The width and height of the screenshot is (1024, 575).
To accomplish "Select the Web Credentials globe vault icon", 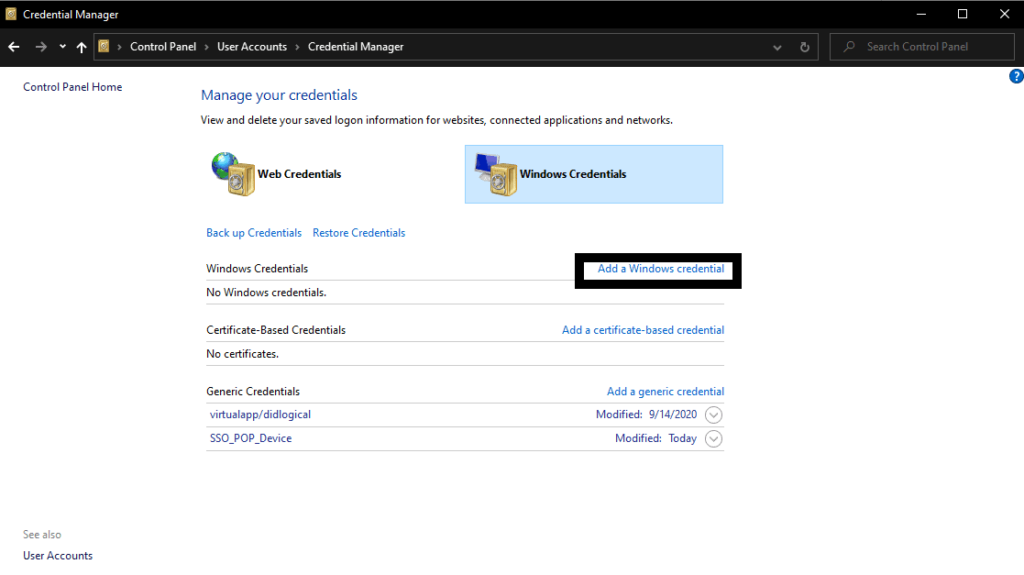I will pyautogui.click(x=233, y=174).
